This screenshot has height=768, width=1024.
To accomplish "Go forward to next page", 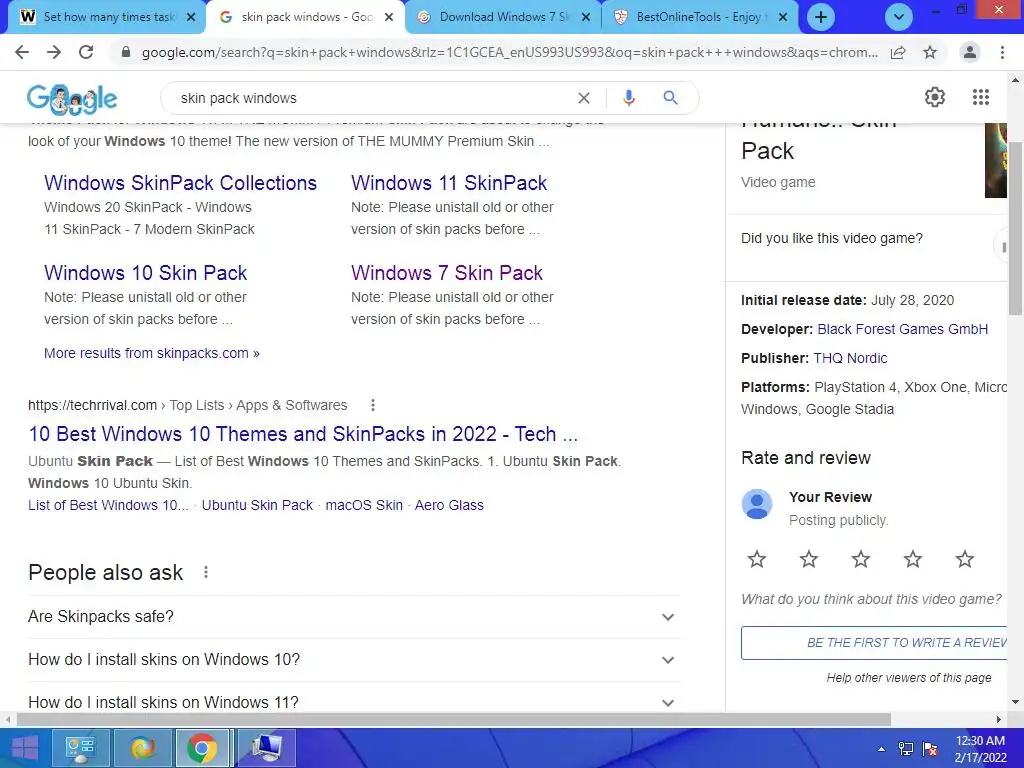I will pos(54,52).
